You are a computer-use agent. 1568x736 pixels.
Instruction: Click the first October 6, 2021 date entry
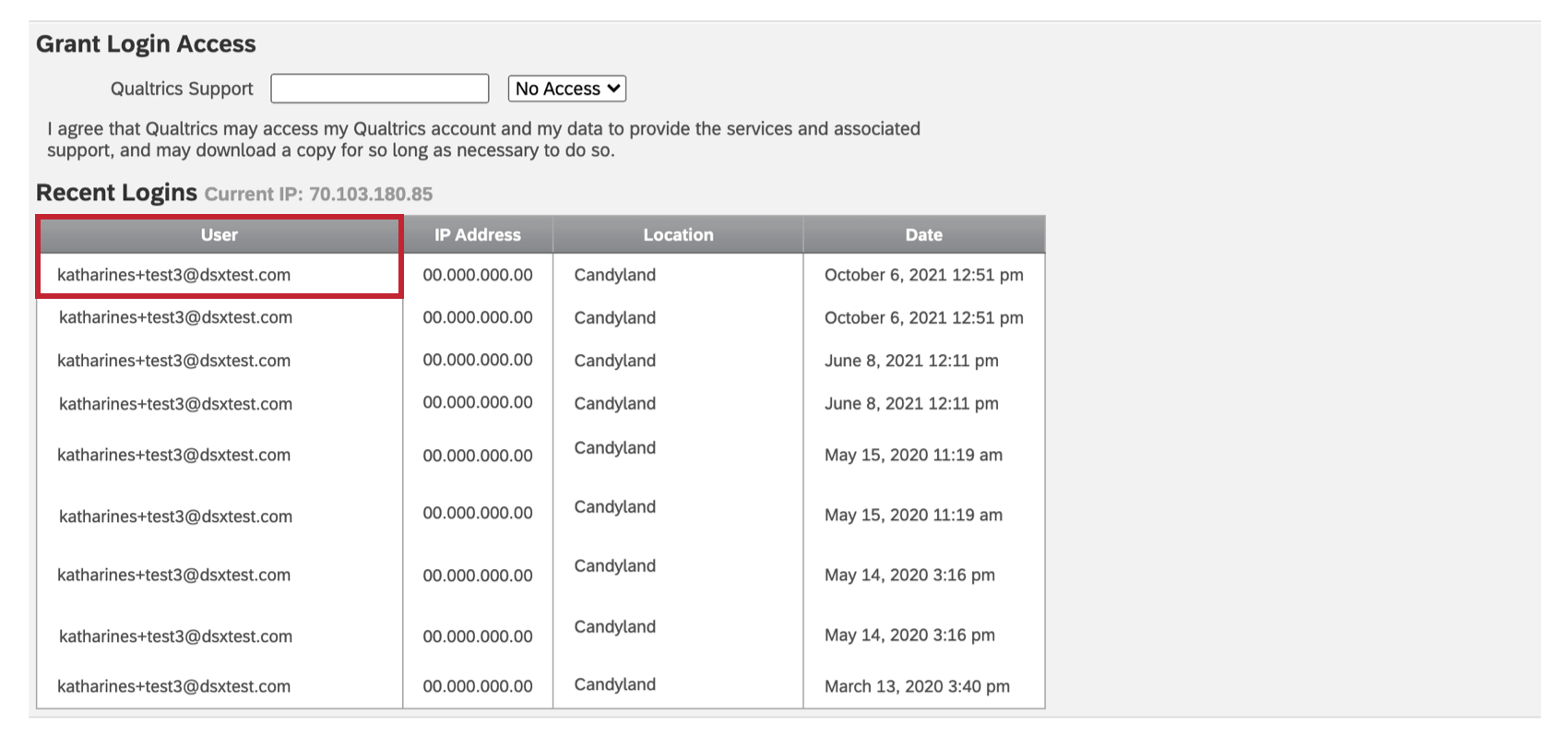(x=923, y=275)
